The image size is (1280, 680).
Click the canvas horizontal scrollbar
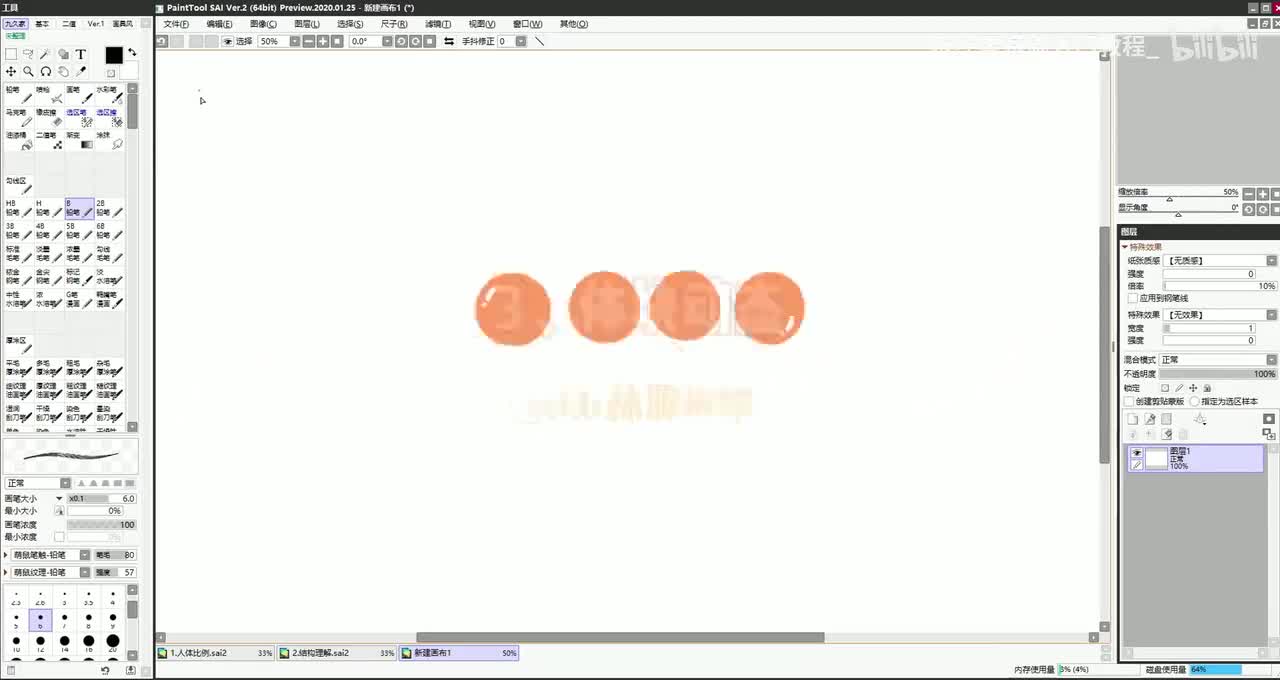click(620, 637)
